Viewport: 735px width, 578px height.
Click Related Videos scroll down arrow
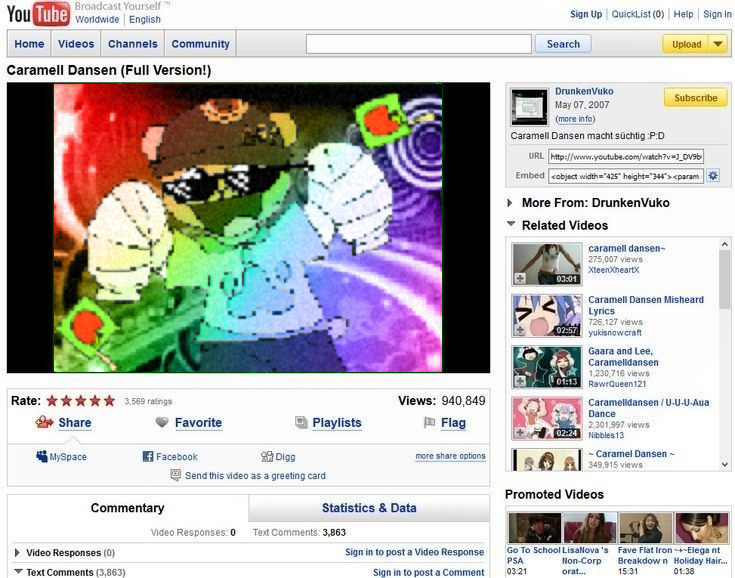[724, 465]
